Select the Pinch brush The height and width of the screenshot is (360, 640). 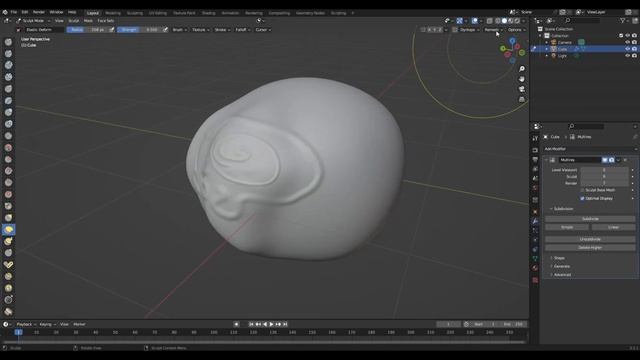coord(8,206)
